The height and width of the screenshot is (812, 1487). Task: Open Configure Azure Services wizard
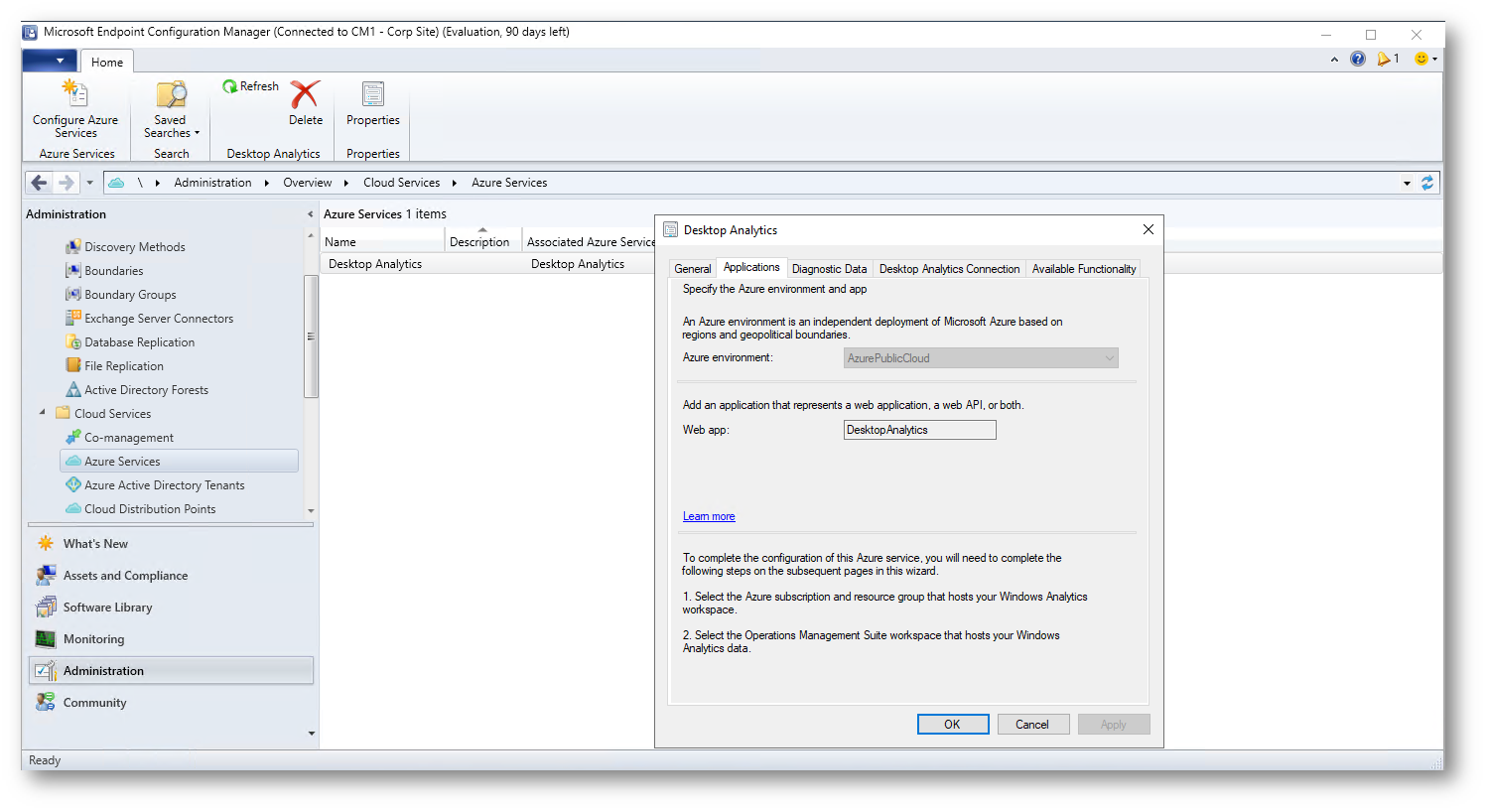coord(75,109)
